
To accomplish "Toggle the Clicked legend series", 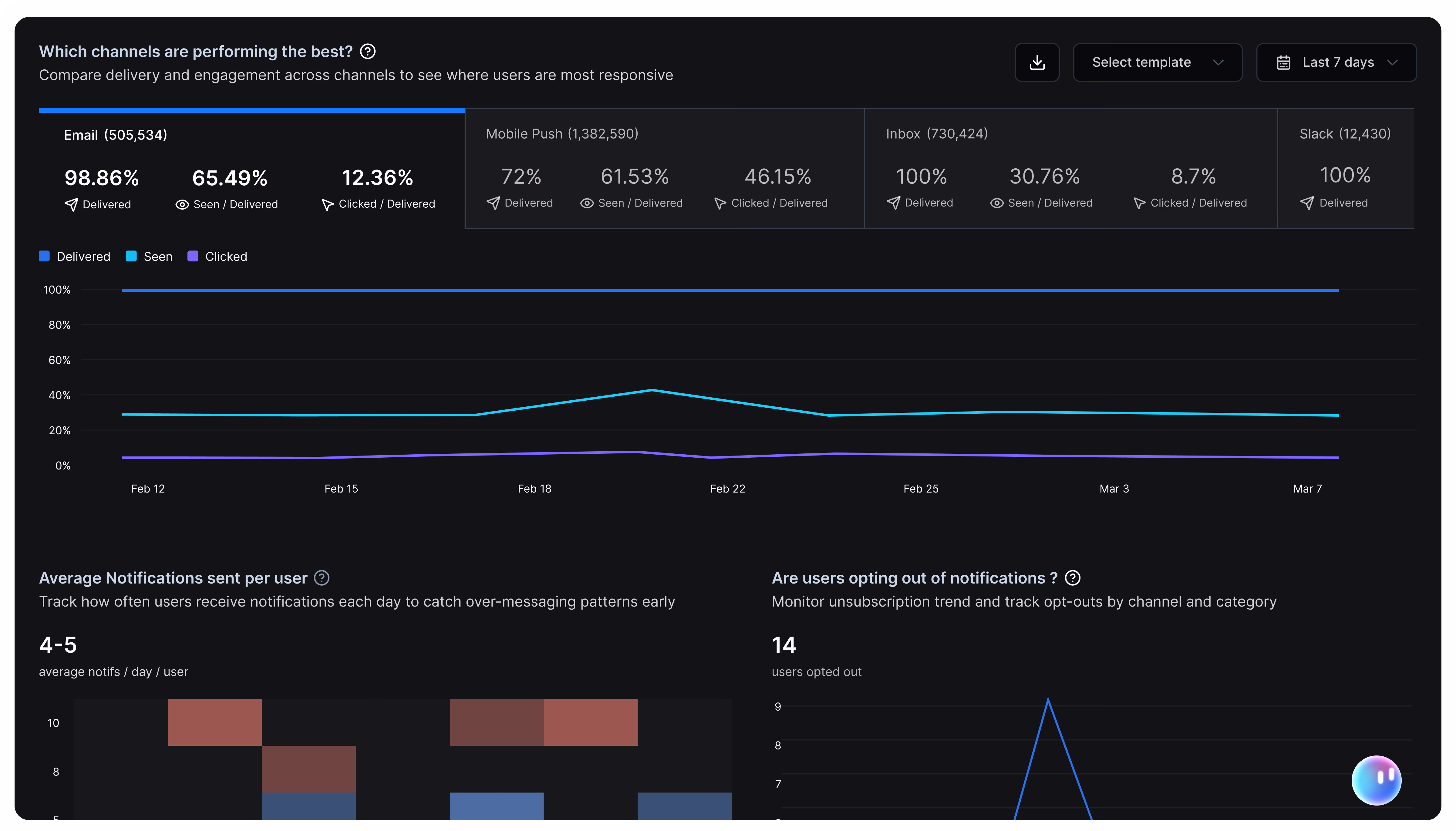I will click(217, 256).
